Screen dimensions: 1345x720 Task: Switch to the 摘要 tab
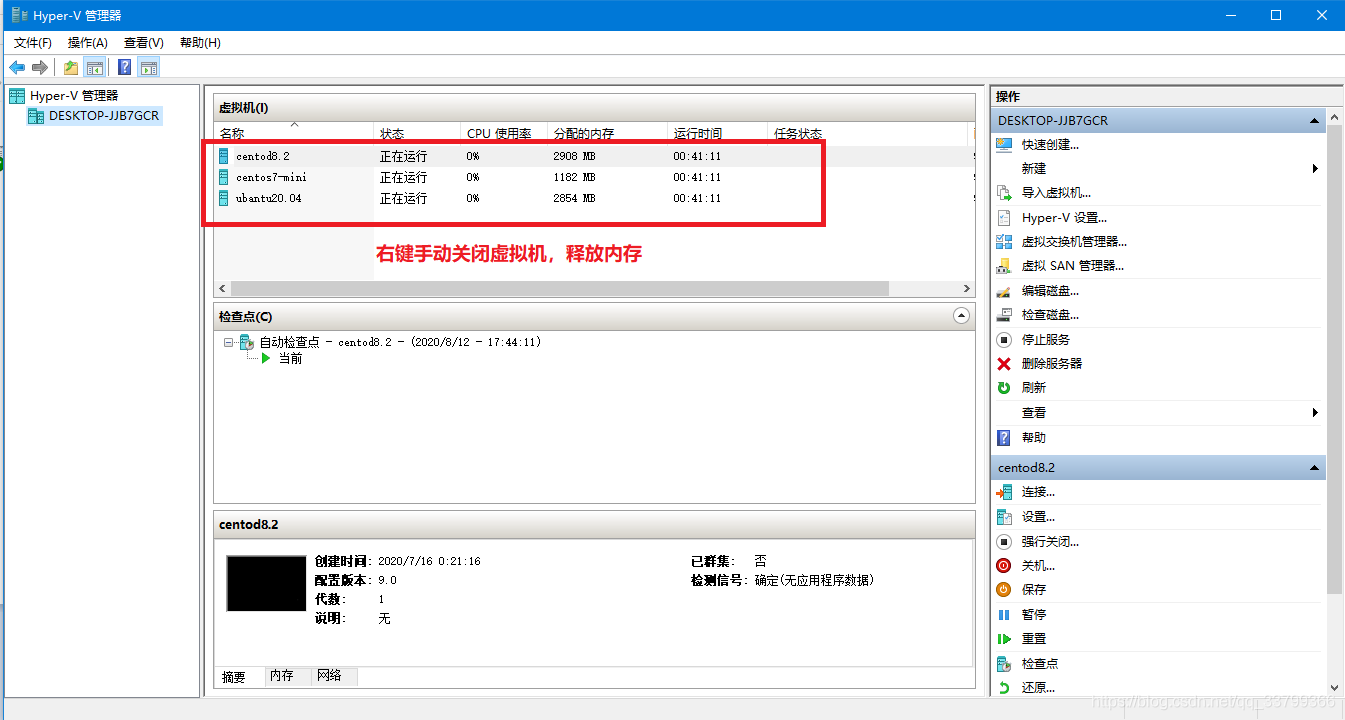(234, 677)
